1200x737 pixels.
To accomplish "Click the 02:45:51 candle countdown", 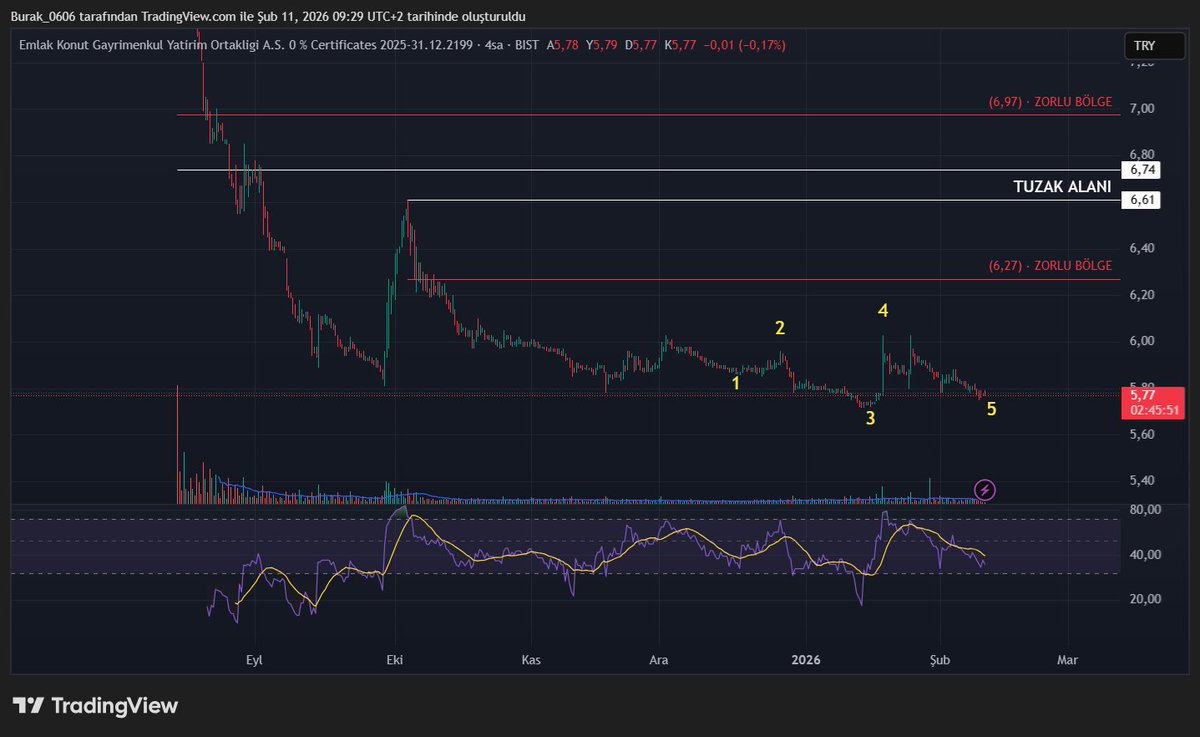I will pyautogui.click(x=1155, y=410).
